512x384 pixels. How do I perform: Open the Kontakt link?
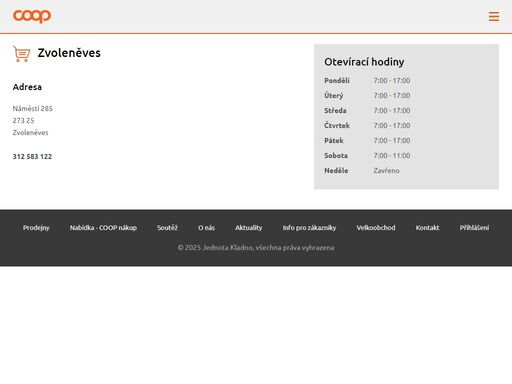click(x=427, y=228)
